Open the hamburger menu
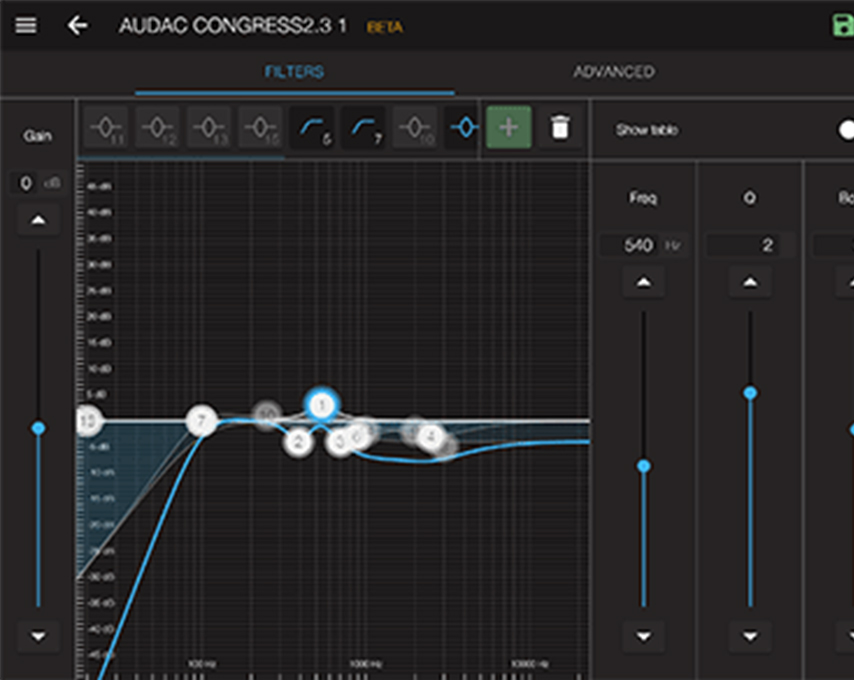This screenshot has width=854, height=680. click(26, 25)
